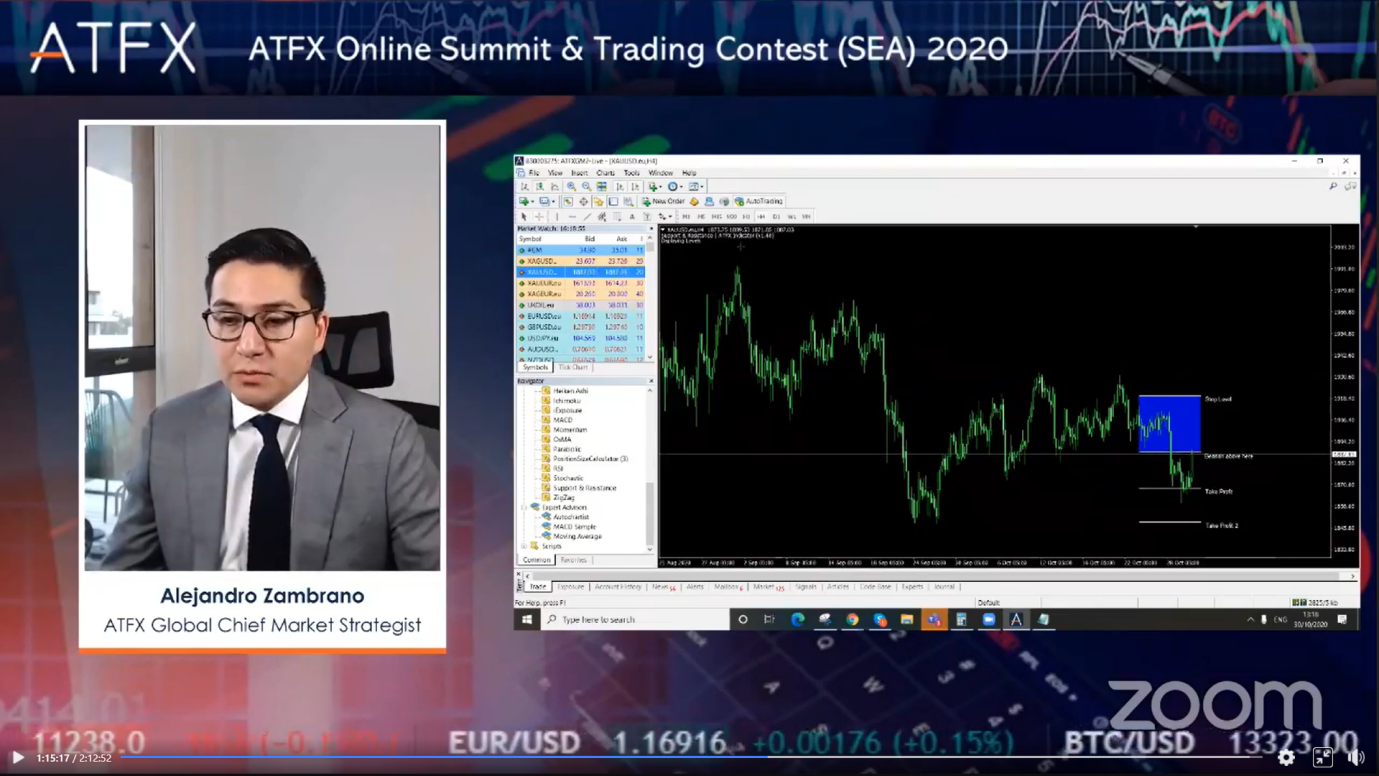The image size is (1379, 776).
Task: Pick the trendline drawing tool
Action: [x=587, y=216]
